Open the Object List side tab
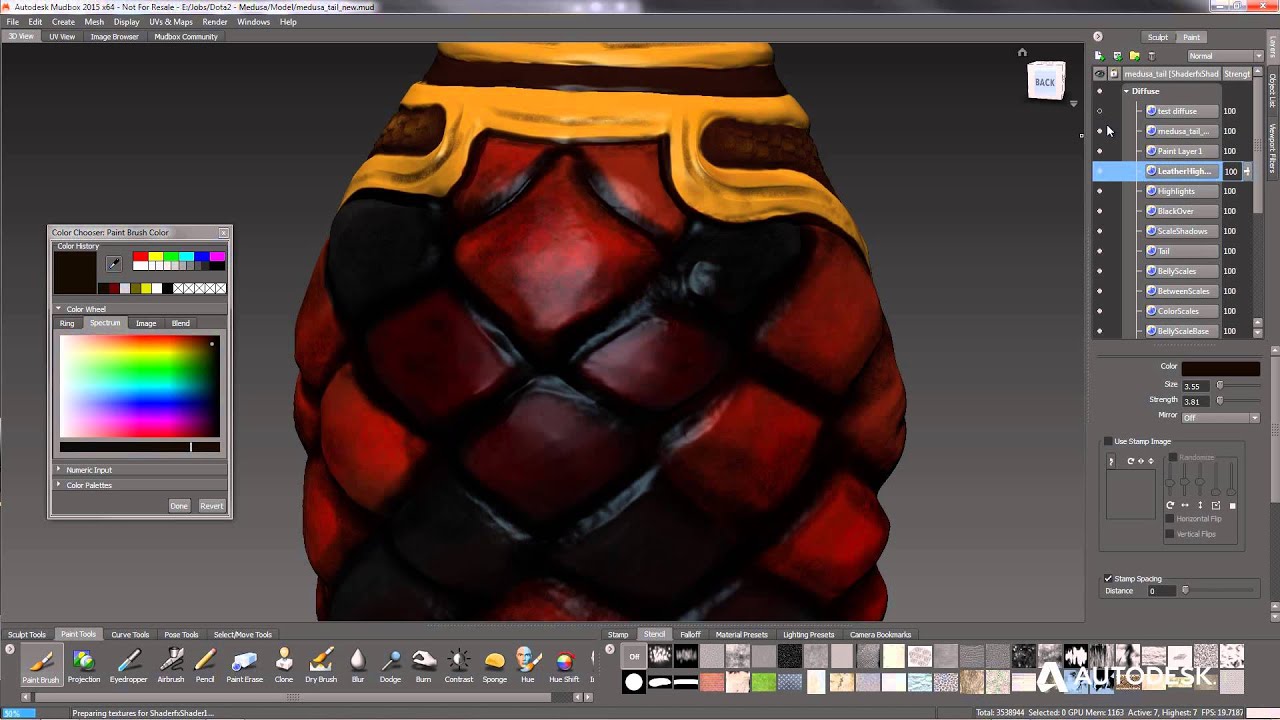1280x720 pixels. click(x=1273, y=90)
